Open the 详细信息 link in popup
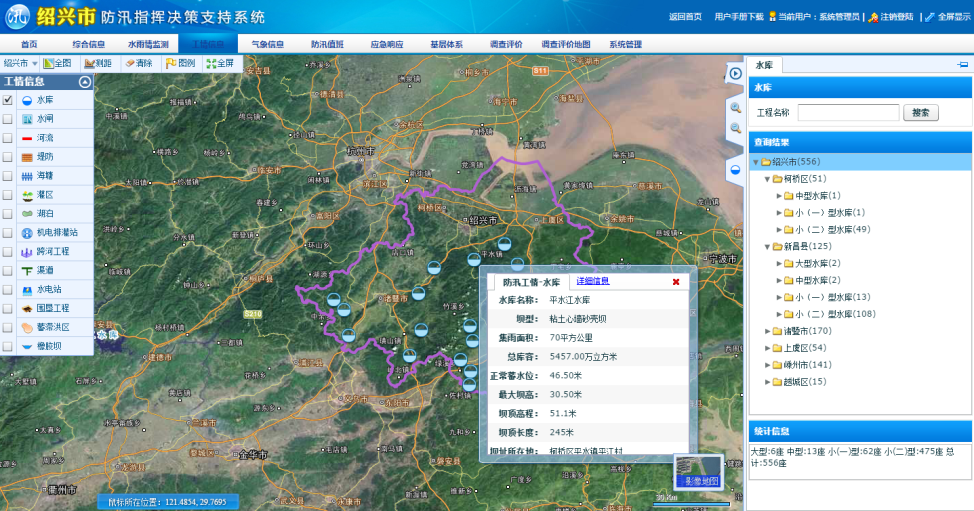The width and height of the screenshot is (974, 511). click(x=593, y=281)
